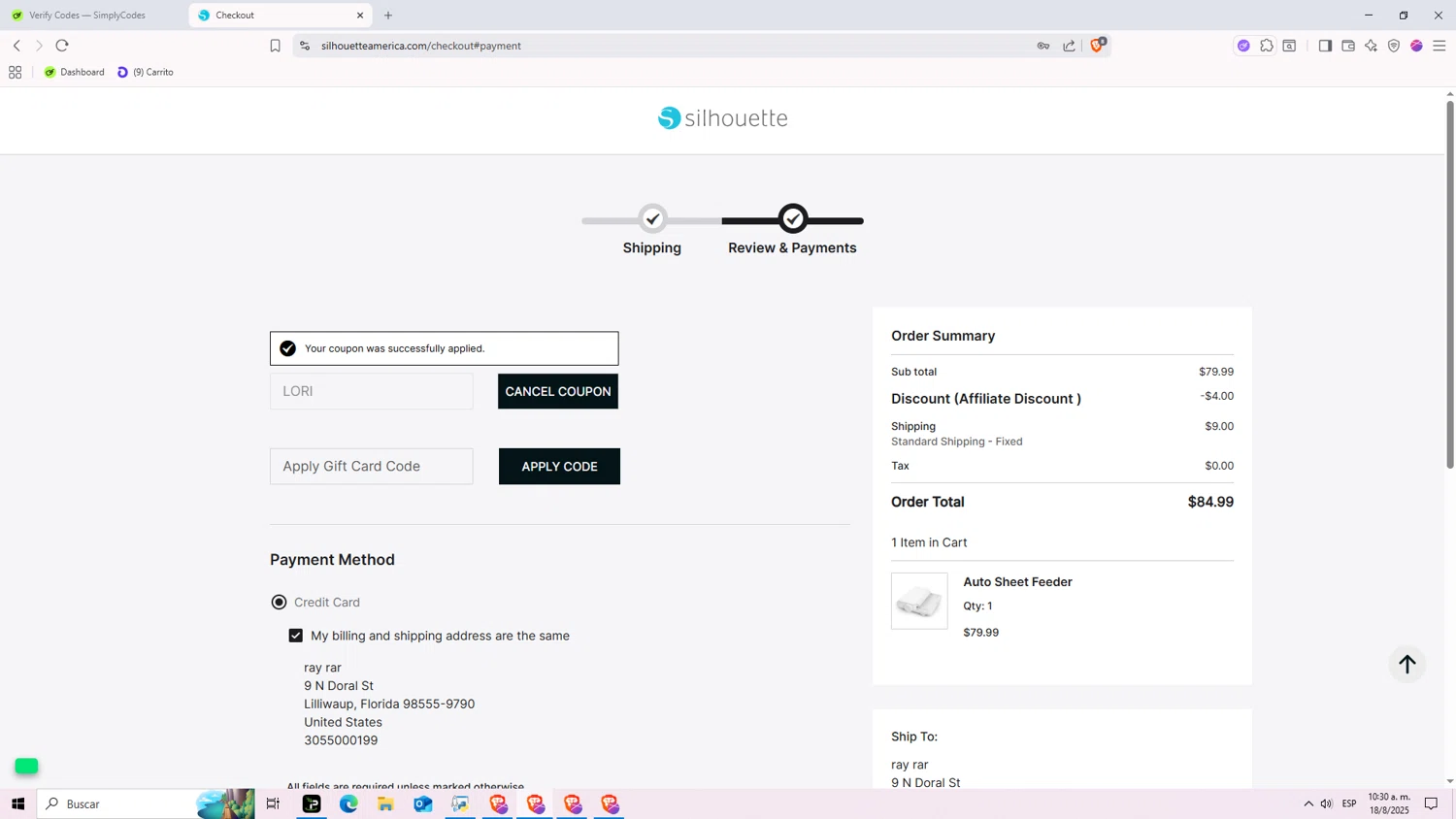This screenshot has height=819, width=1456.
Task: Click the Buscar taskbar search box
Action: (x=146, y=803)
